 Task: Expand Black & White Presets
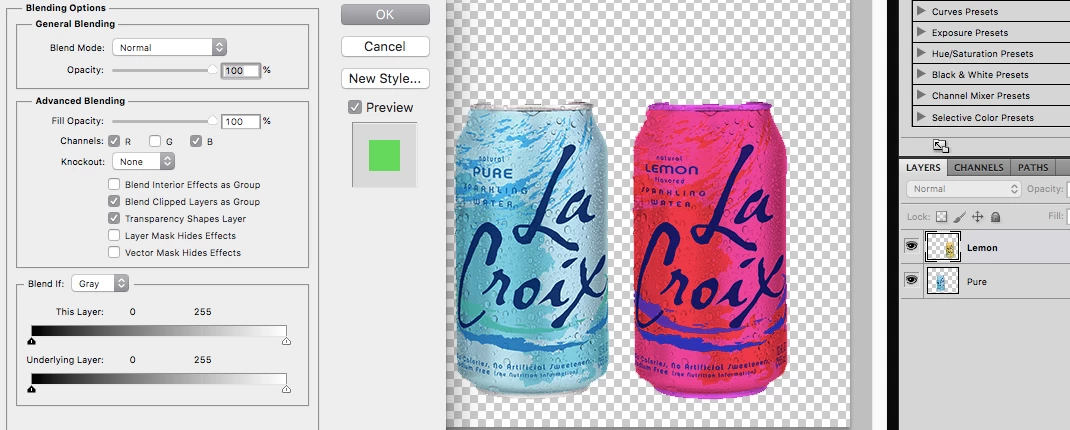tap(921, 74)
